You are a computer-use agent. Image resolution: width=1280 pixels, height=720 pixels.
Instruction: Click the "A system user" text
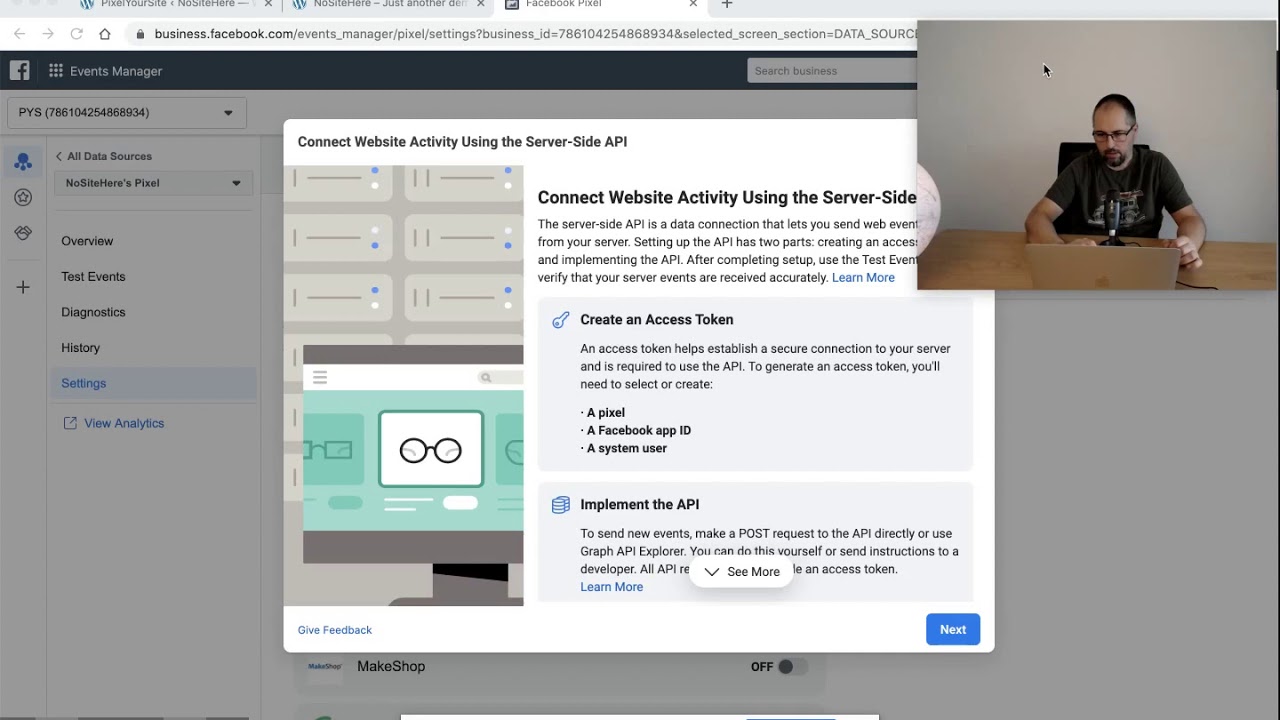627,449
